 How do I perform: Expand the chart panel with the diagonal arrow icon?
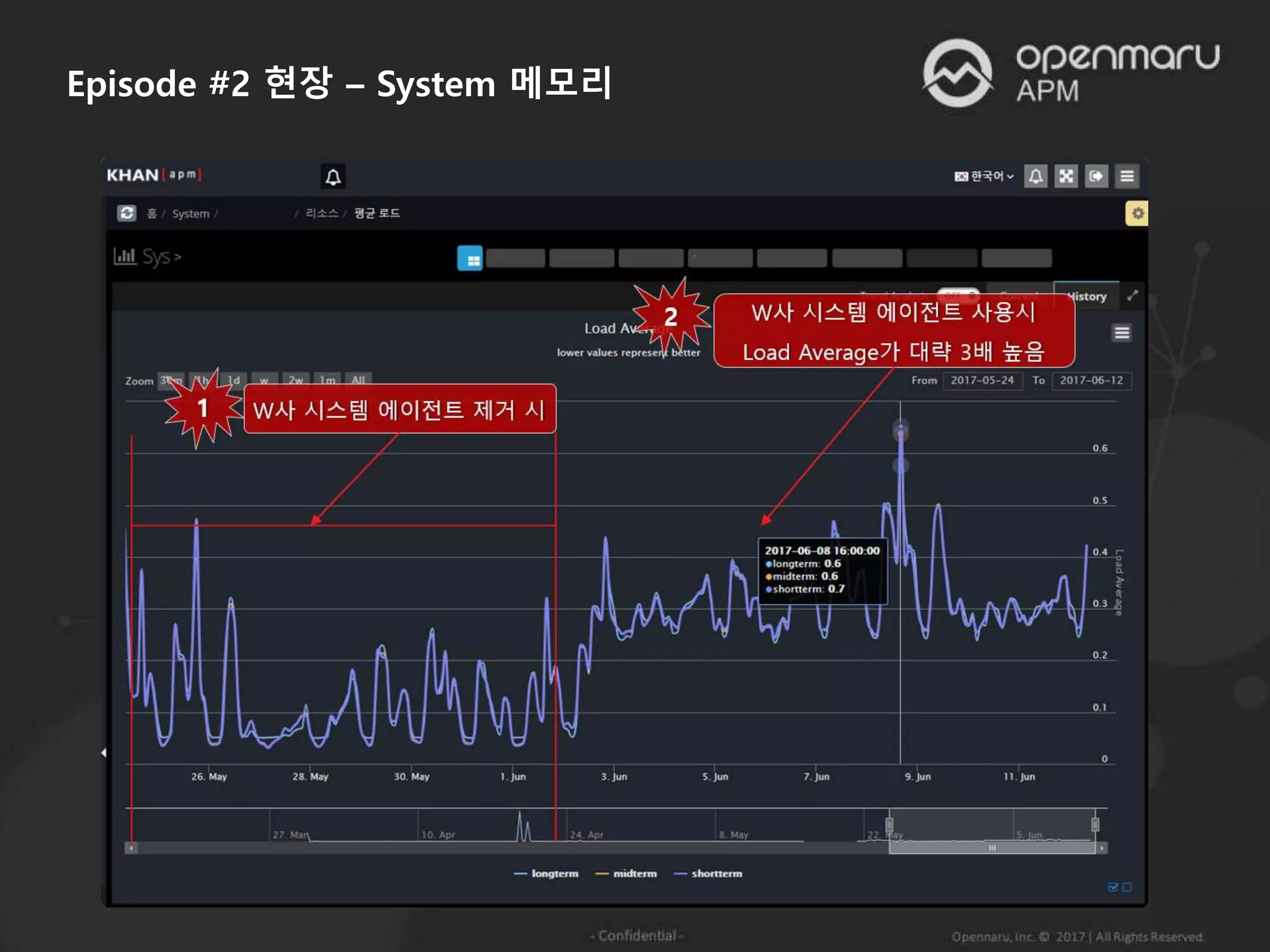[x=1132, y=296]
